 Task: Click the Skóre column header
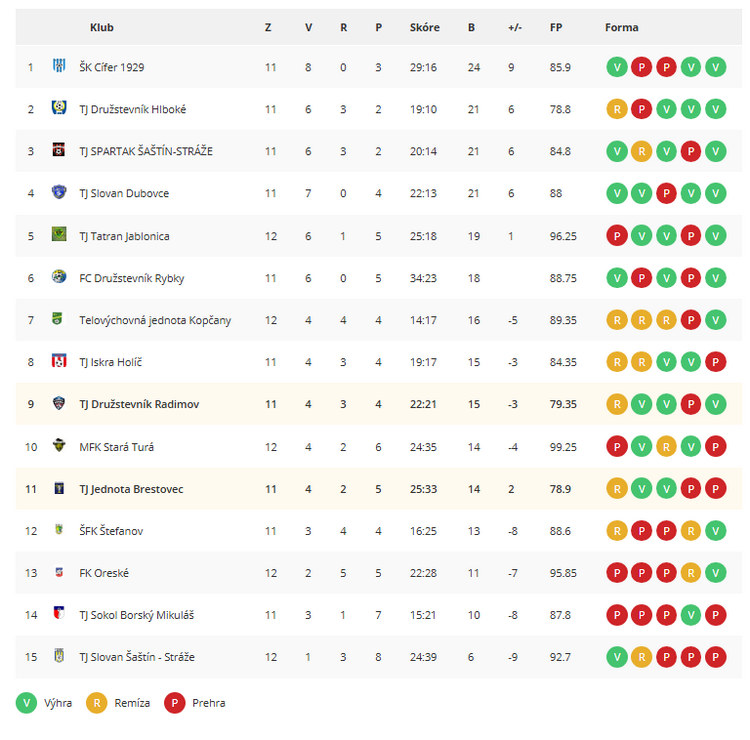point(424,28)
